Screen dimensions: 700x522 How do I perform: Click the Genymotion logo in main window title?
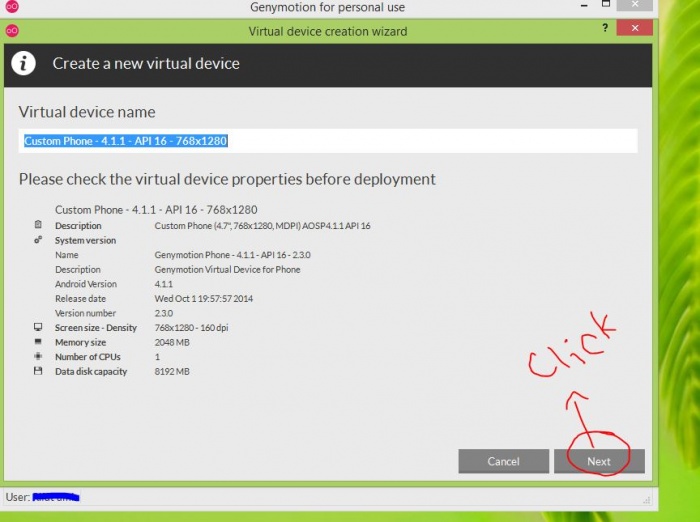click(x=12, y=7)
